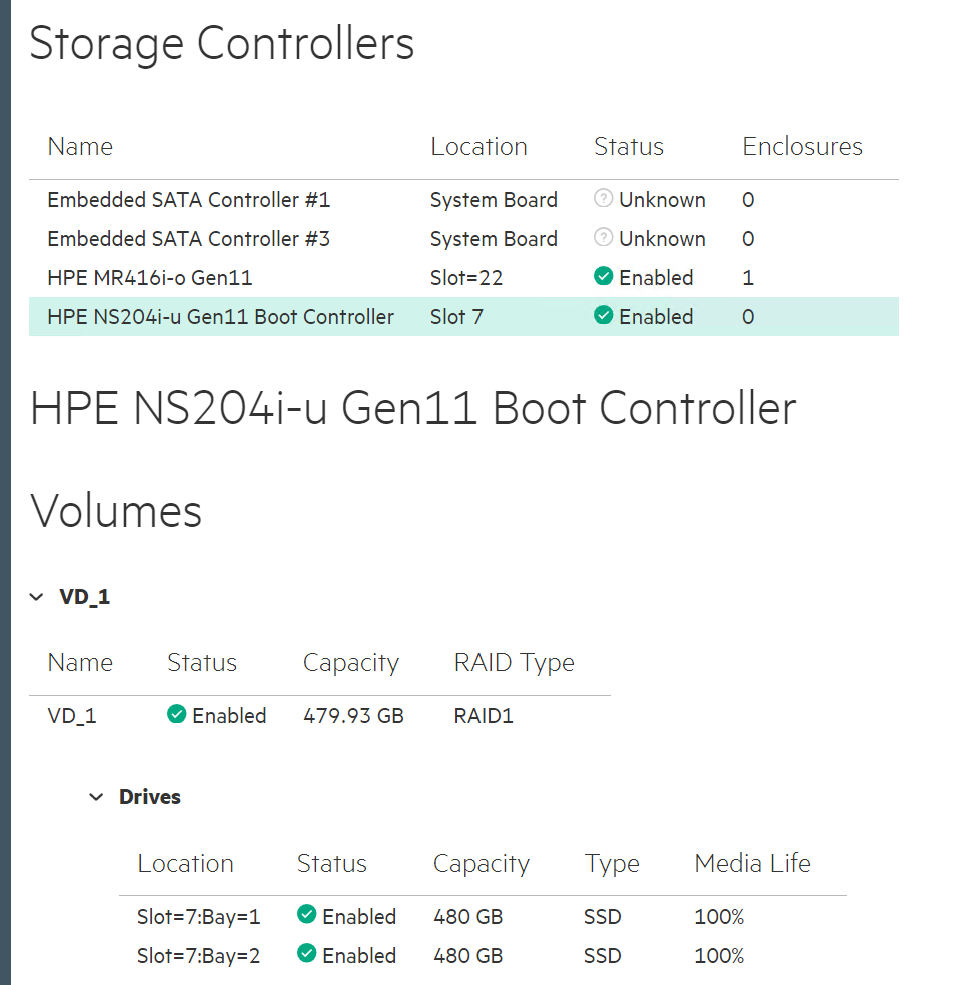
Task: Click the Media Life column header
Action: pyautogui.click(x=752, y=863)
